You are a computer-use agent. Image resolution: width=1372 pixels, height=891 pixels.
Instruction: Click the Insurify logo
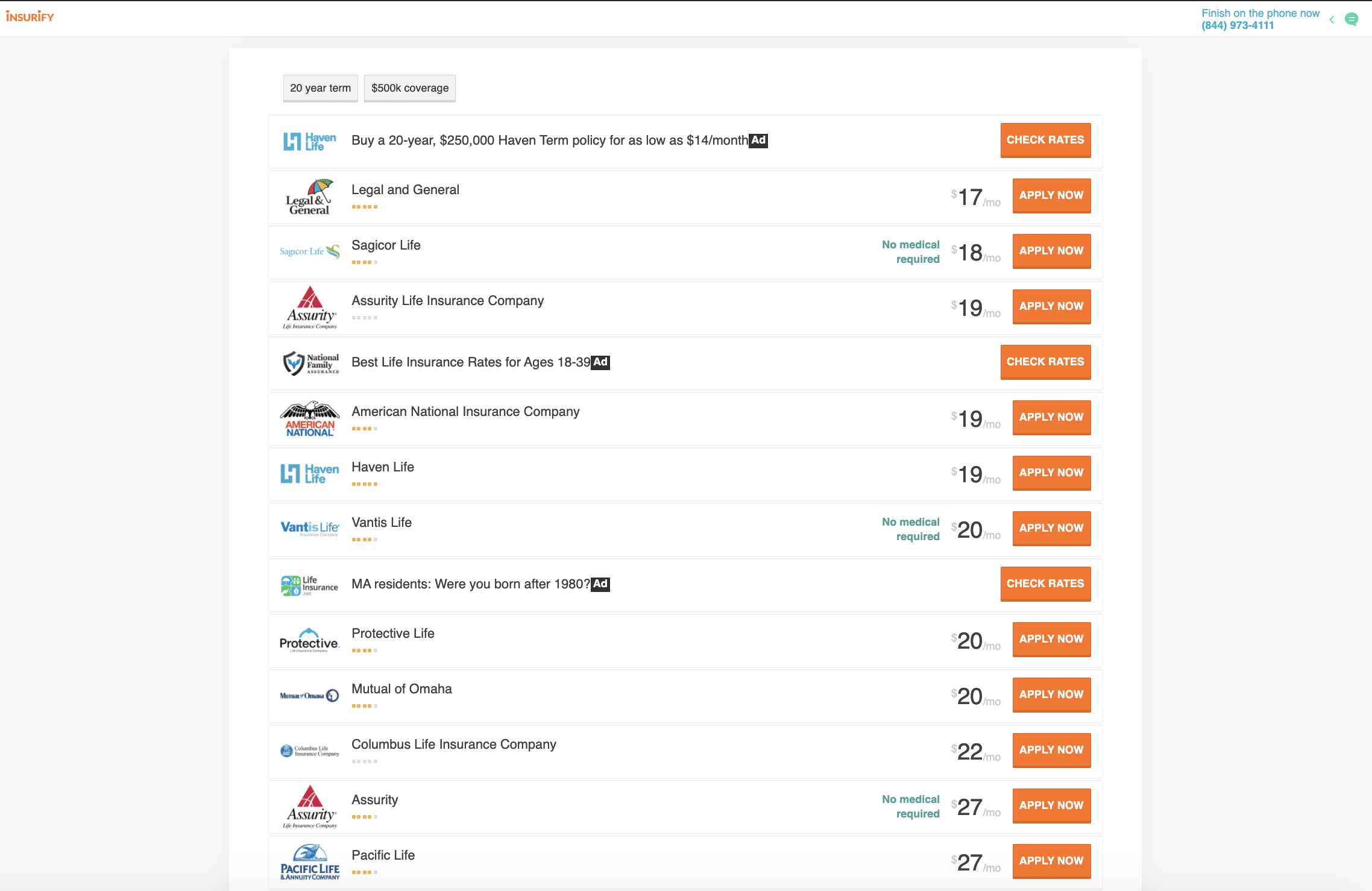point(30,17)
